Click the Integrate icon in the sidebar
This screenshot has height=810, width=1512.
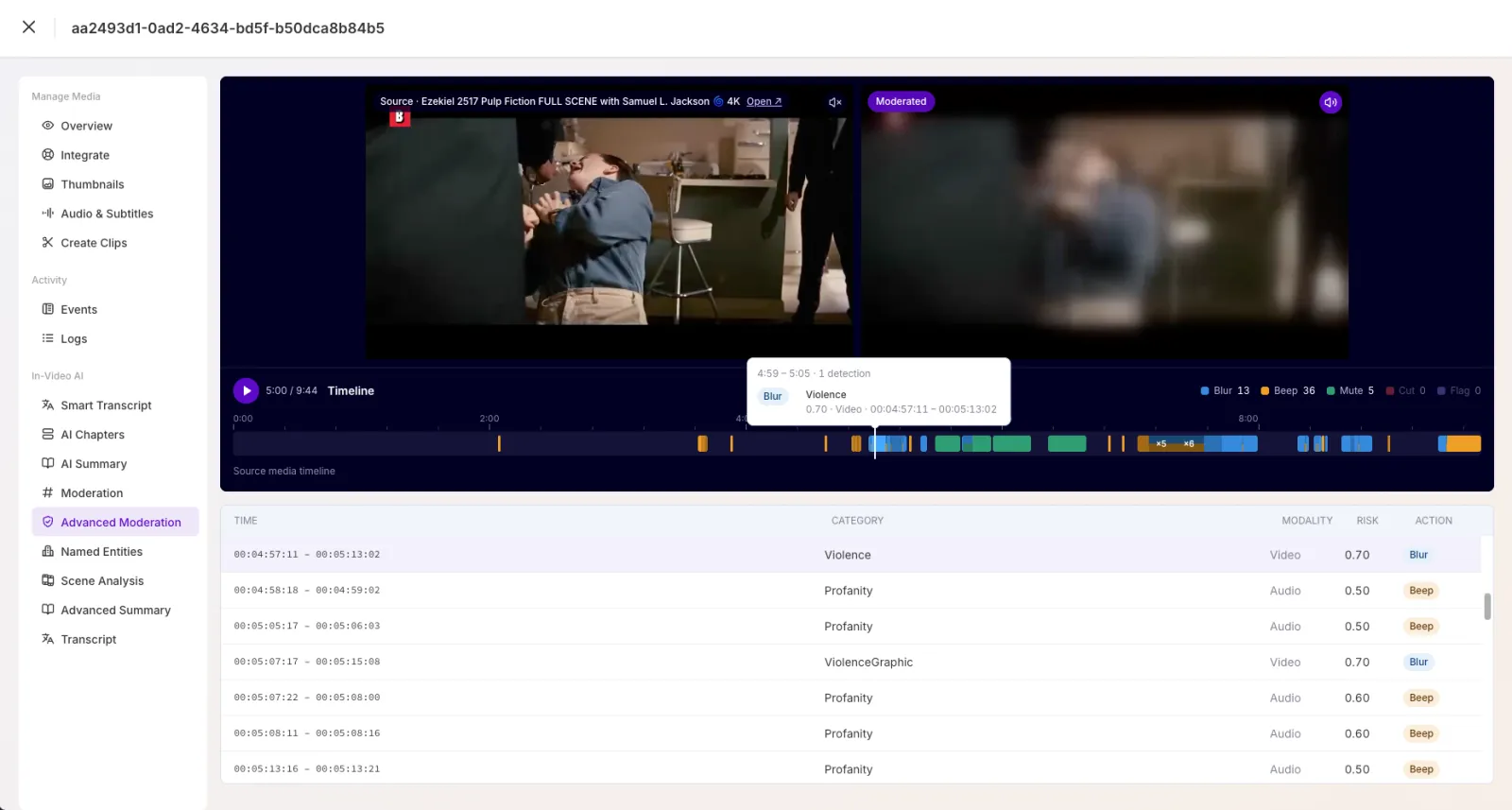(47, 154)
